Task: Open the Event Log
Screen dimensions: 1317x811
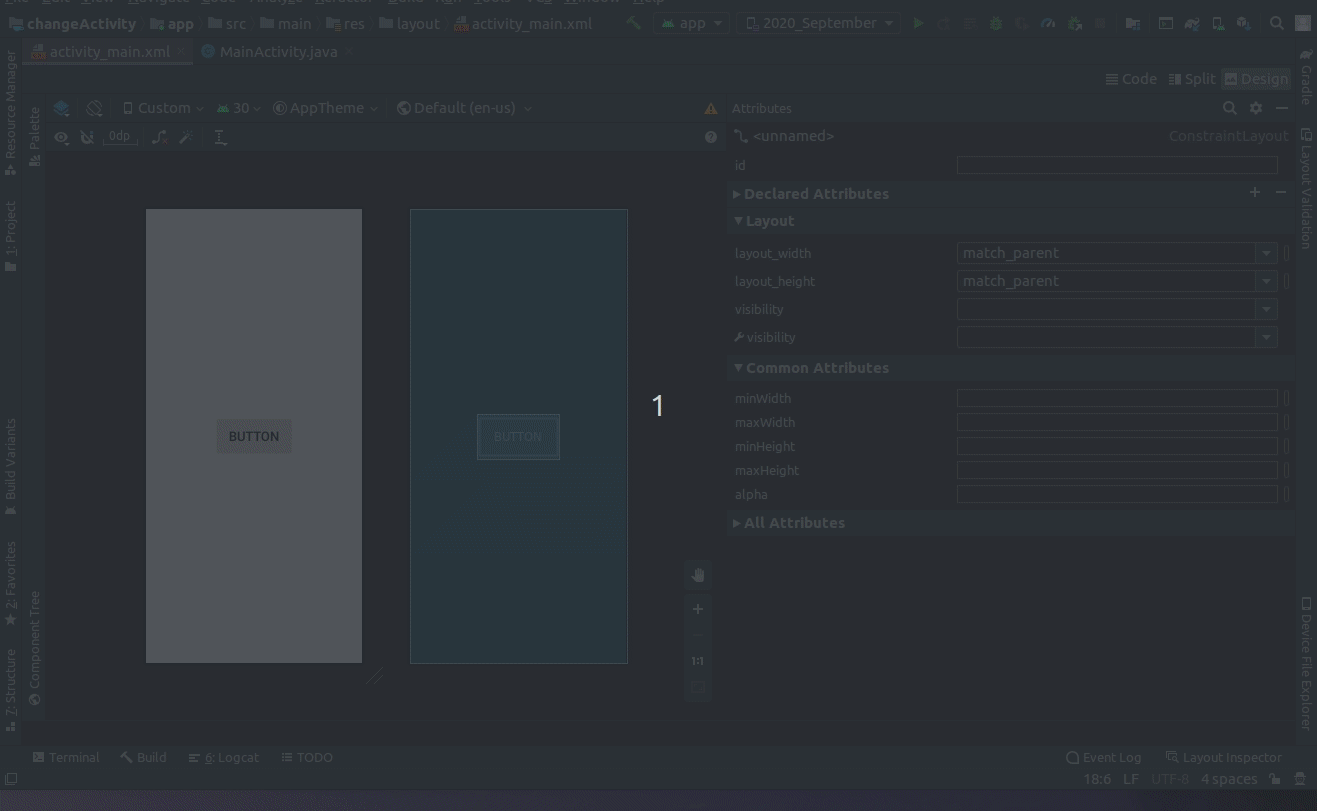Action: tap(1104, 758)
